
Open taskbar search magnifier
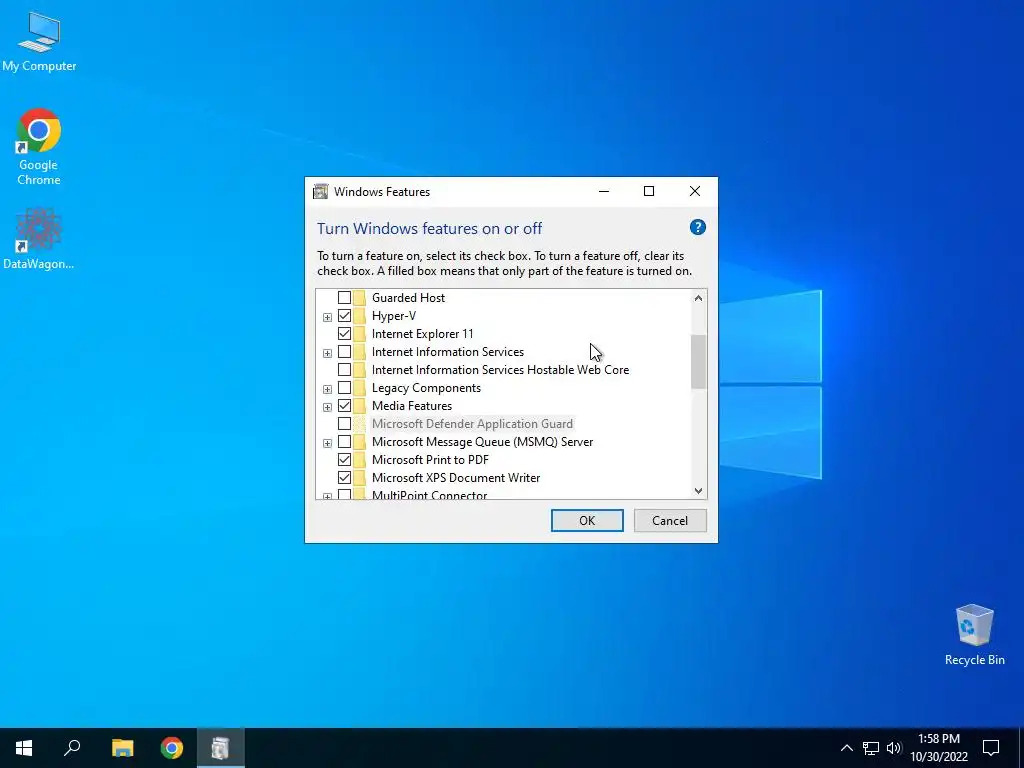[x=72, y=748]
